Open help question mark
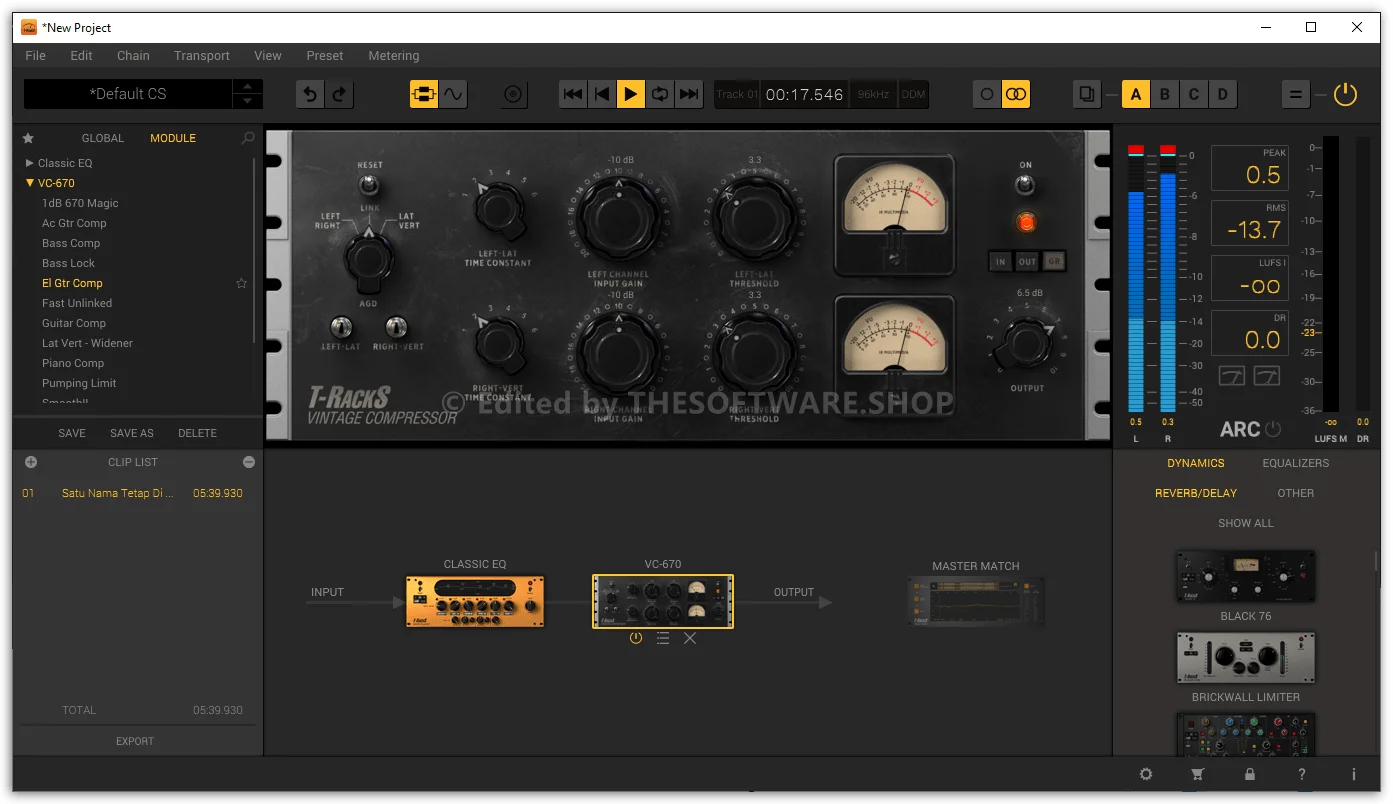The image size is (1393, 804). pyautogui.click(x=1301, y=774)
